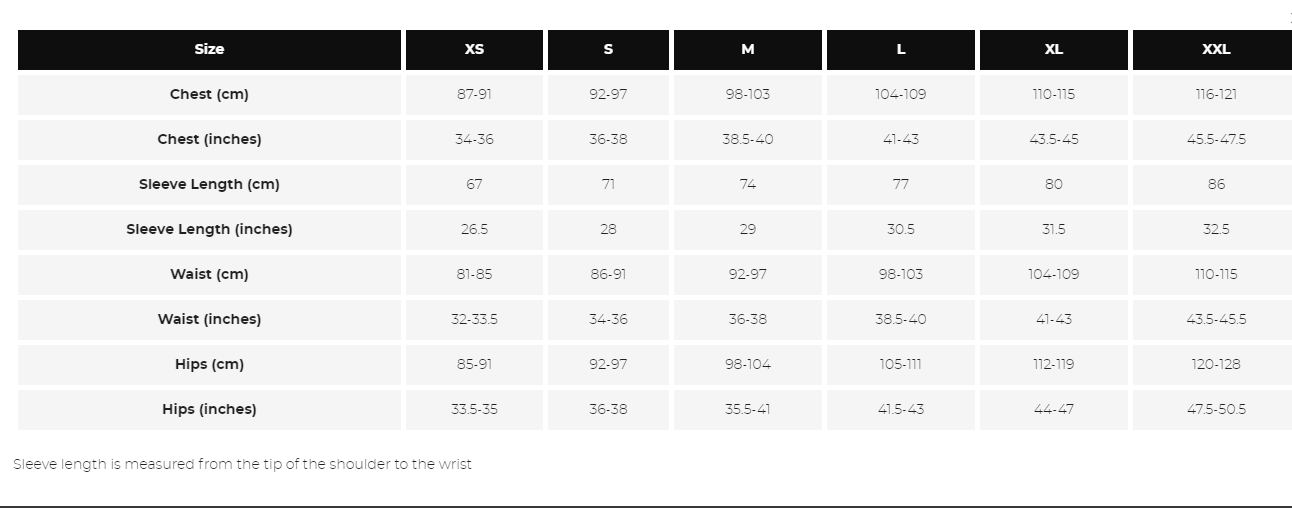This screenshot has width=1292, height=508.
Task: Click the Size header cell
Action: (x=209, y=49)
